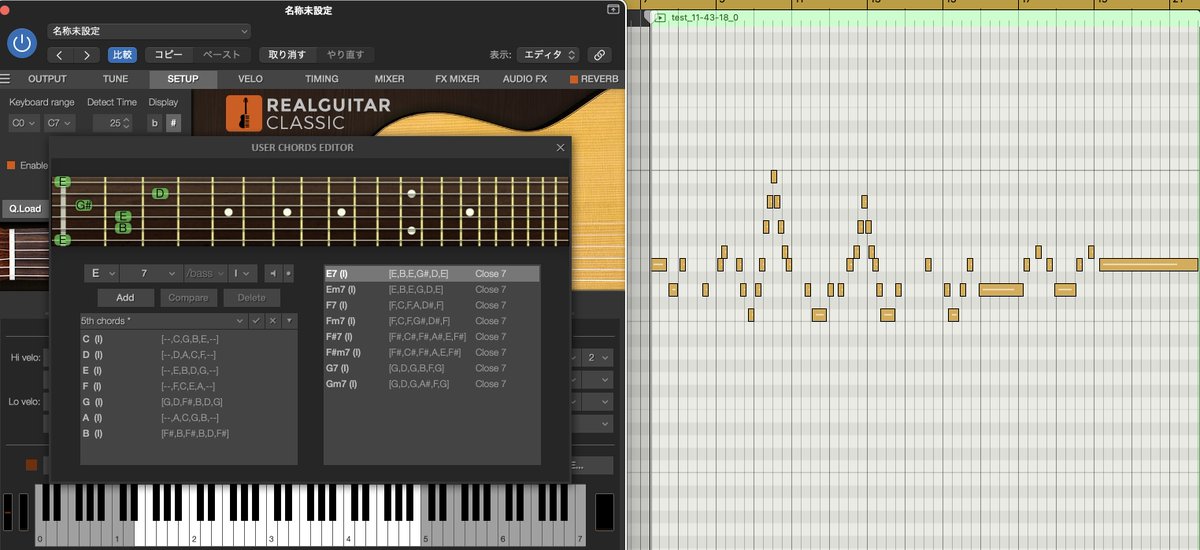Open the 表示 エディタ view dropdown
This screenshot has width=1200, height=550.
548,55
